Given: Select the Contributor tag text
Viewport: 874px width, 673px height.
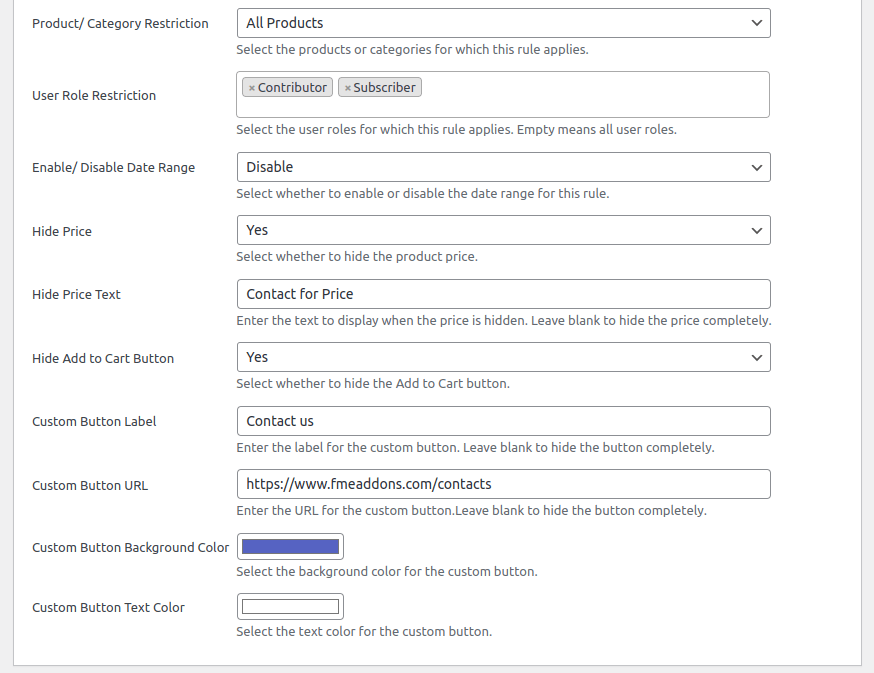Looking at the screenshot, I should [x=292, y=88].
